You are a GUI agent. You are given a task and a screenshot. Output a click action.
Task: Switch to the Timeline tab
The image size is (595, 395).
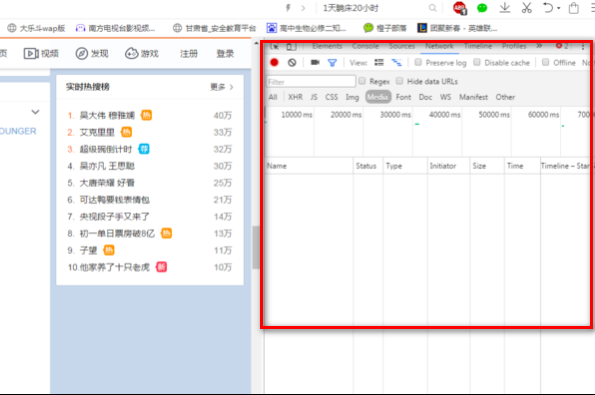[478, 46]
